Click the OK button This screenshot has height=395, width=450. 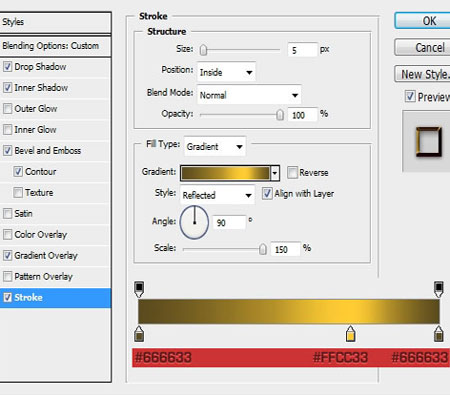tap(422, 21)
